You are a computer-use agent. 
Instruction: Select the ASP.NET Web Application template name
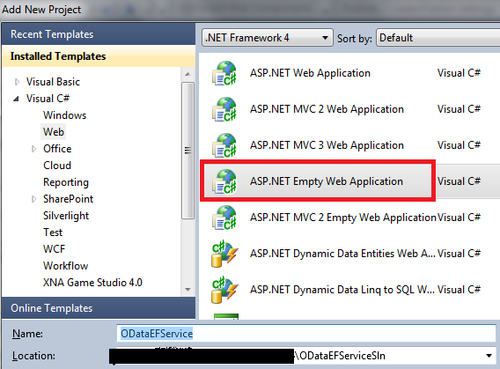pyautogui.click(x=310, y=73)
